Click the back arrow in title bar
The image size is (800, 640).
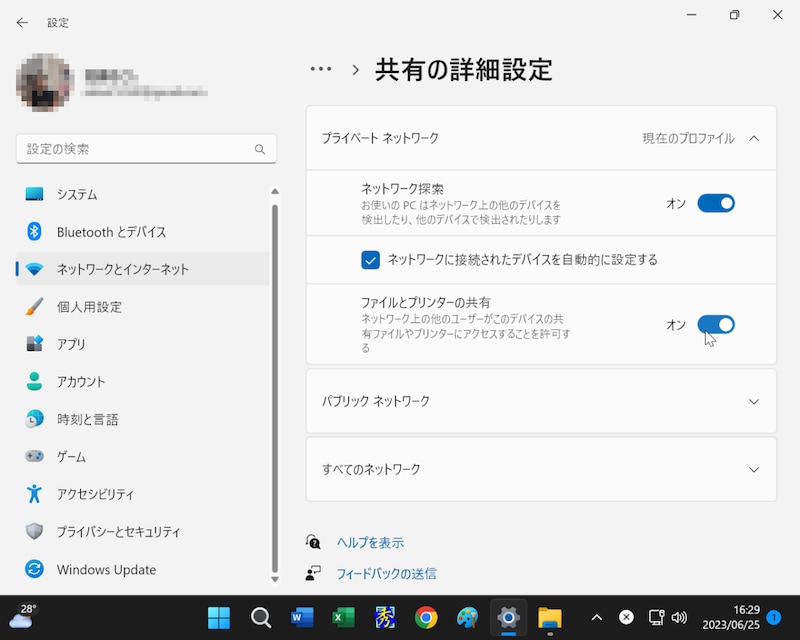22,22
